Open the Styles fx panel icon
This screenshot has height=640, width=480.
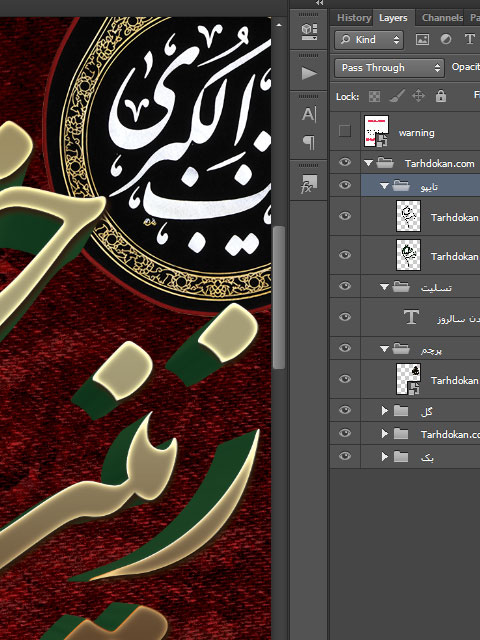click(309, 184)
